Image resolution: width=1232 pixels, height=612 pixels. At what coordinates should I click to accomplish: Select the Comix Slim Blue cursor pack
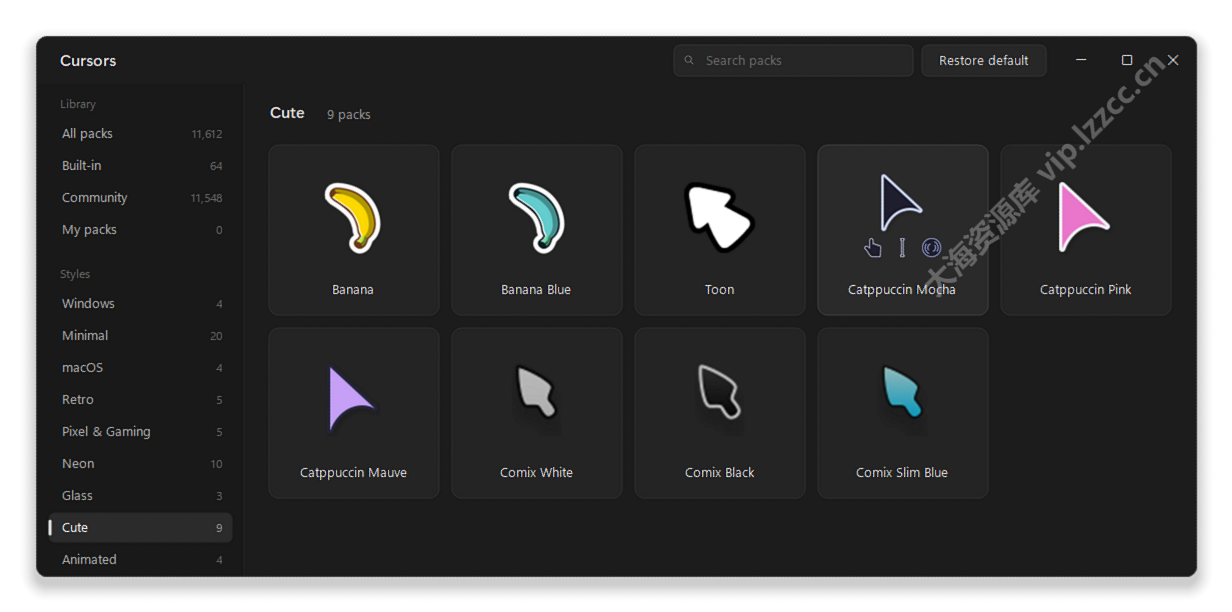[903, 413]
